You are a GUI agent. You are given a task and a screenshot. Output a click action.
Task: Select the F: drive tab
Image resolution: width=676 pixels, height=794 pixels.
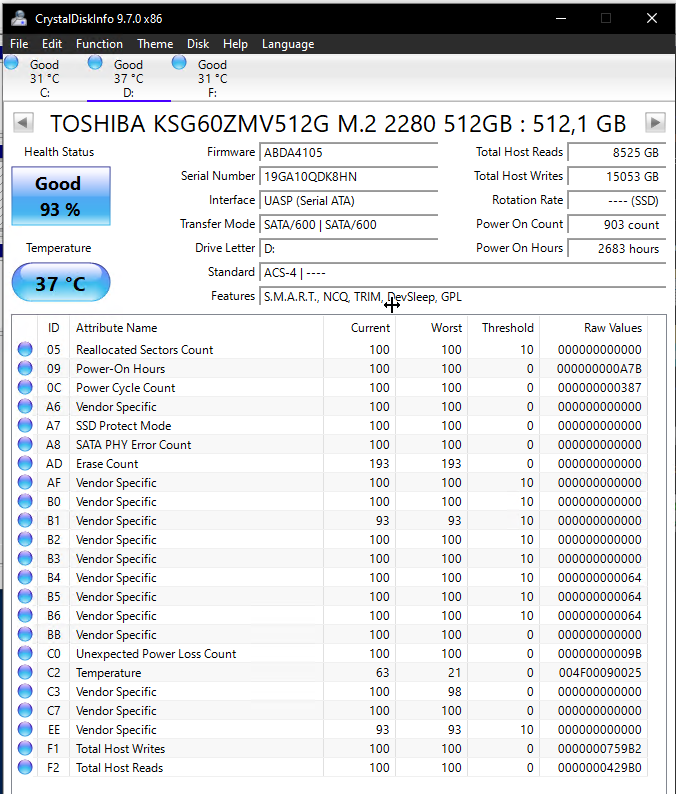pyautogui.click(x=213, y=78)
